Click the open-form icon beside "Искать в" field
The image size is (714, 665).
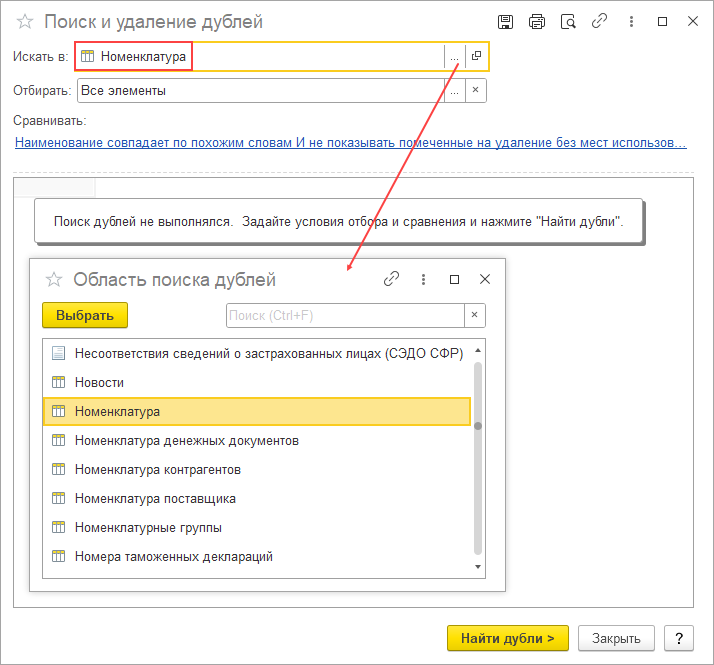click(x=476, y=56)
